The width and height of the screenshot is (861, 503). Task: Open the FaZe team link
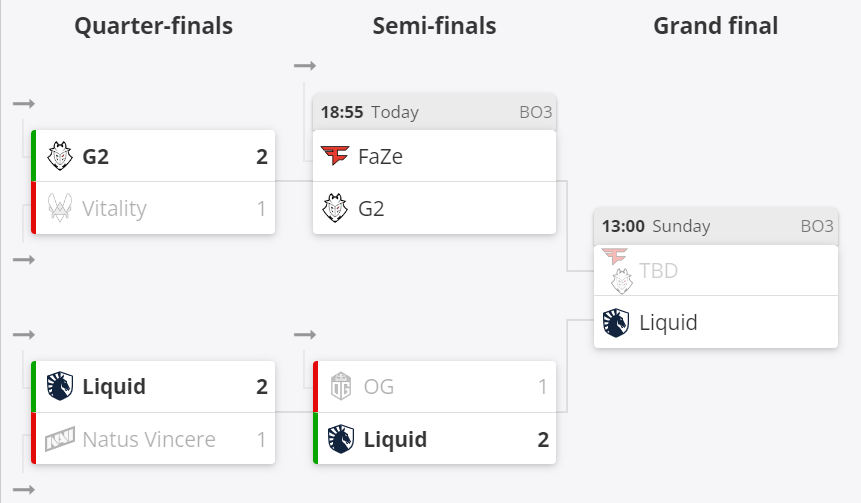[380, 156]
